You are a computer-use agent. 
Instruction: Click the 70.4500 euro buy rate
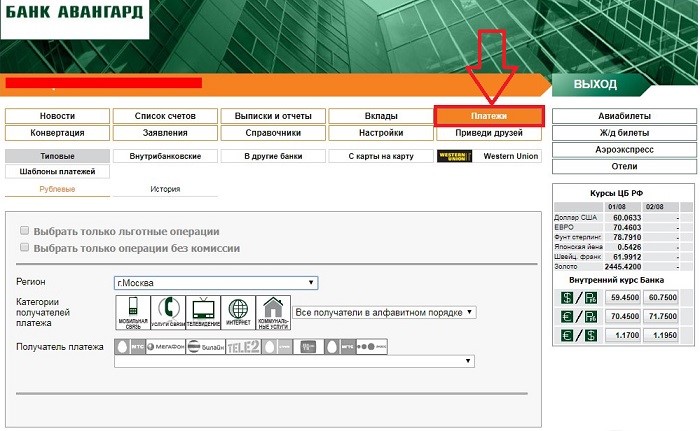click(624, 317)
